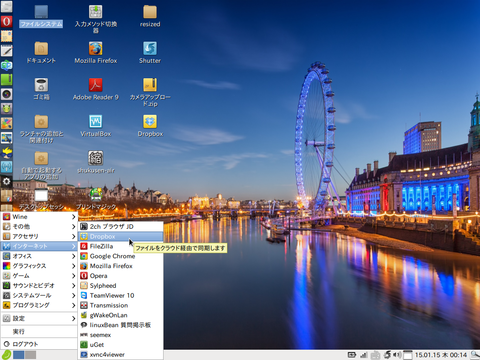Launch VirtualBox from the desktop

pos(96,126)
